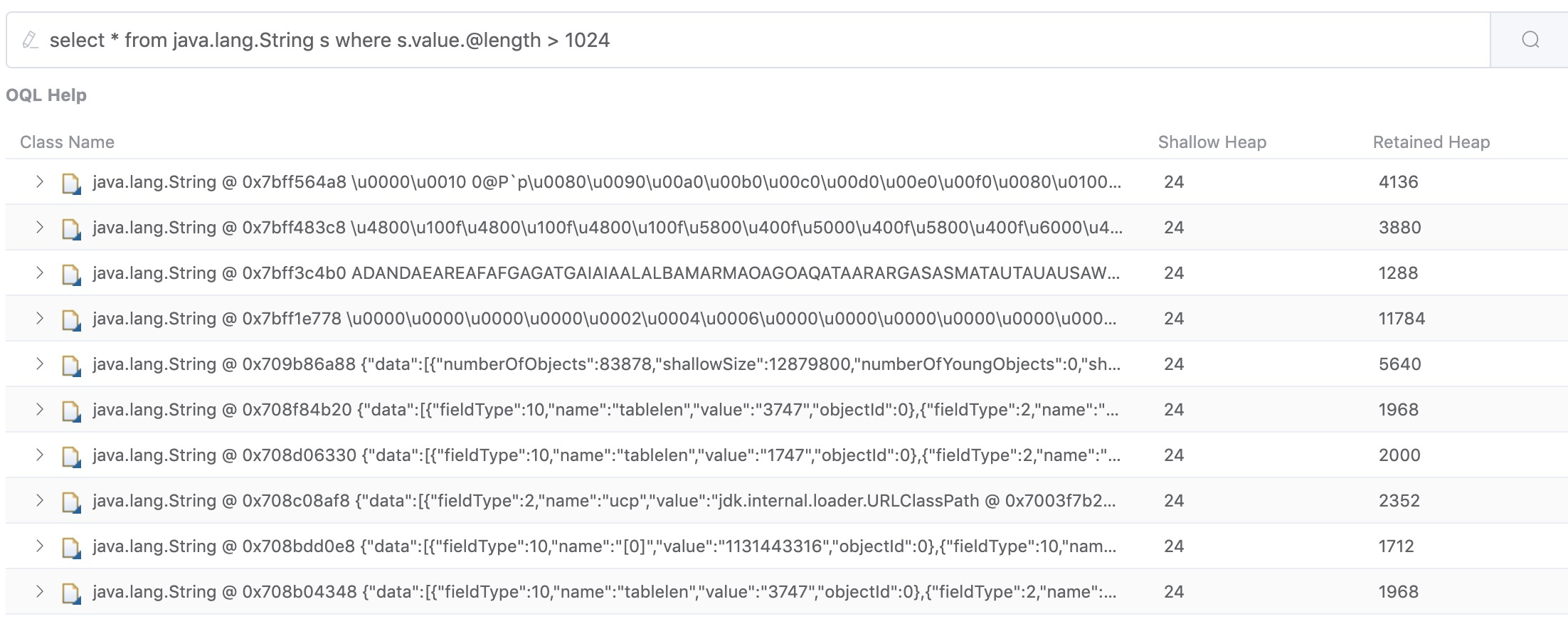Click object icon of String 0x7bff1e778 row
1568x619 pixels.
(x=70, y=319)
